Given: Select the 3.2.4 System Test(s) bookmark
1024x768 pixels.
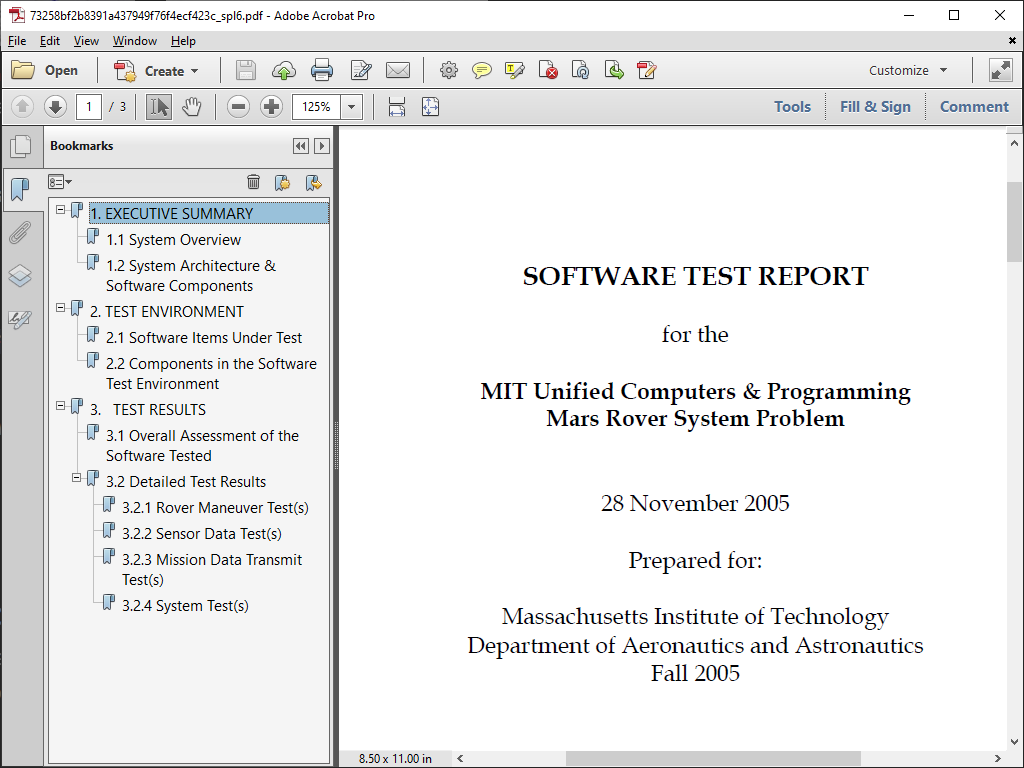Looking at the screenshot, I should (185, 605).
